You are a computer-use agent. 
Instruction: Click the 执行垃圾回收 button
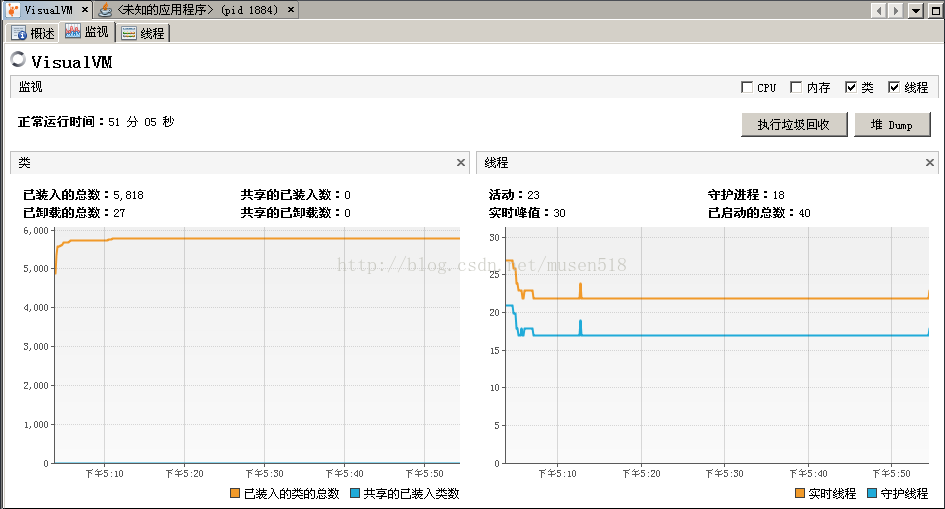click(x=794, y=125)
